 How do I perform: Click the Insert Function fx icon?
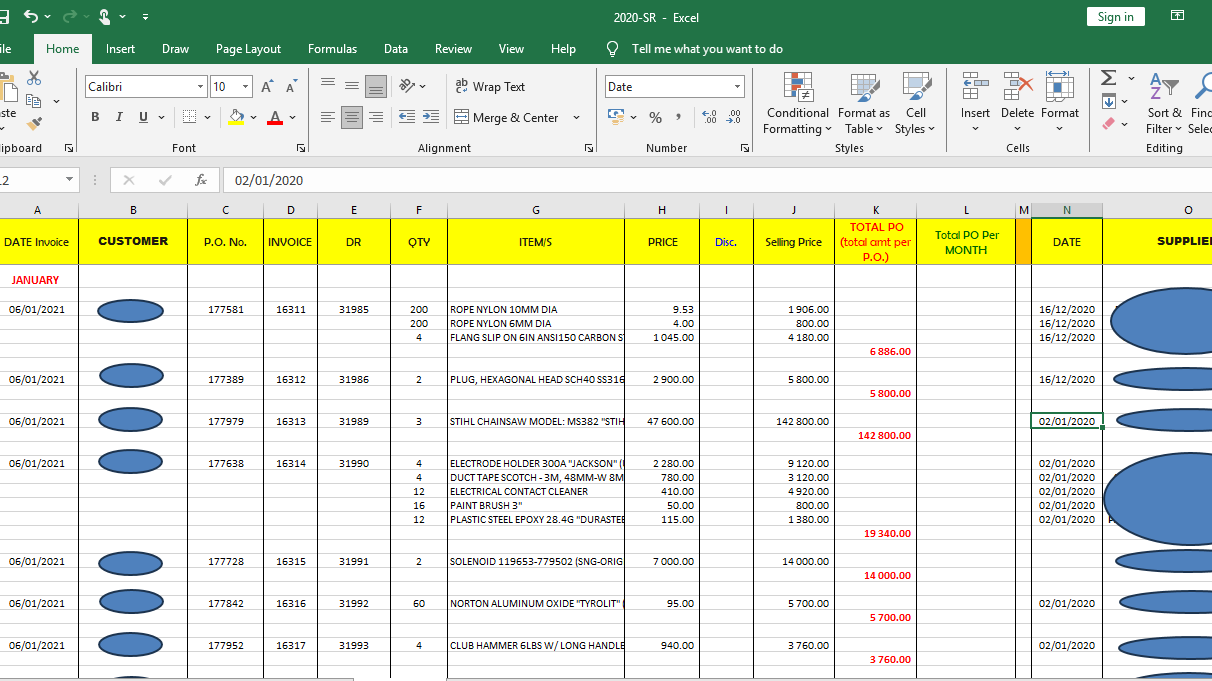pos(201,180)
